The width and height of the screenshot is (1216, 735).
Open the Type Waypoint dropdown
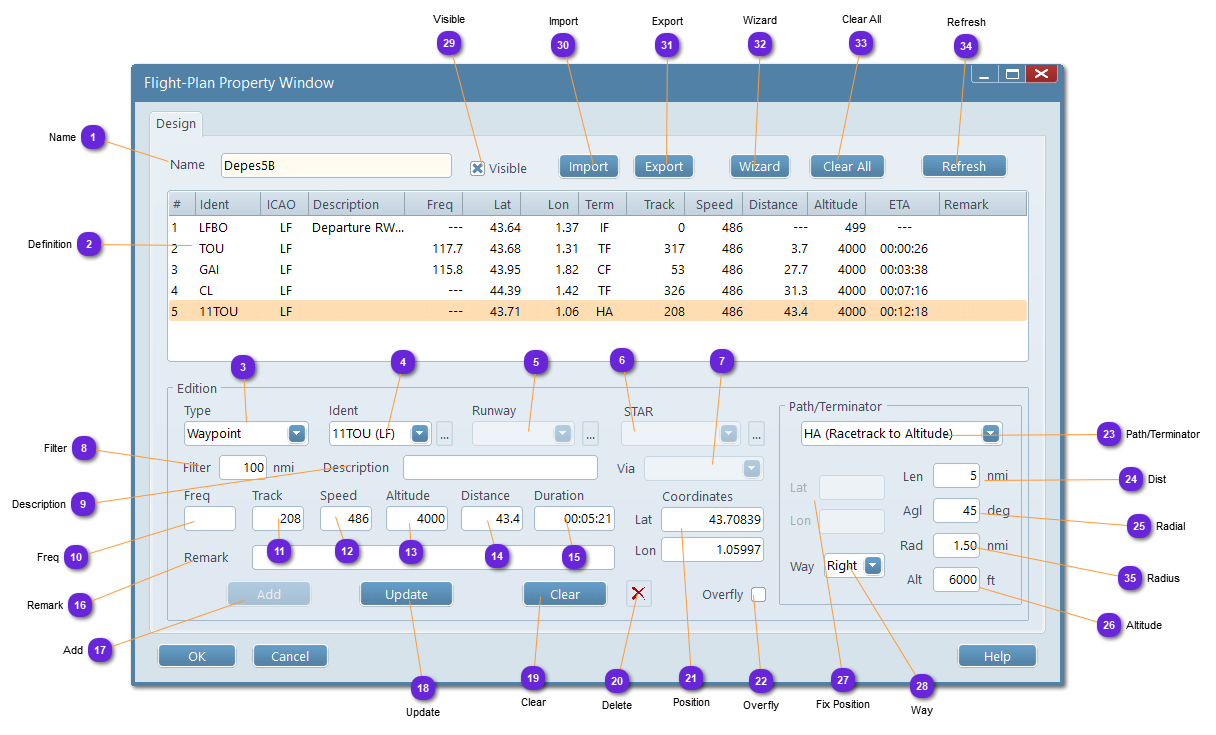(296, 433)
